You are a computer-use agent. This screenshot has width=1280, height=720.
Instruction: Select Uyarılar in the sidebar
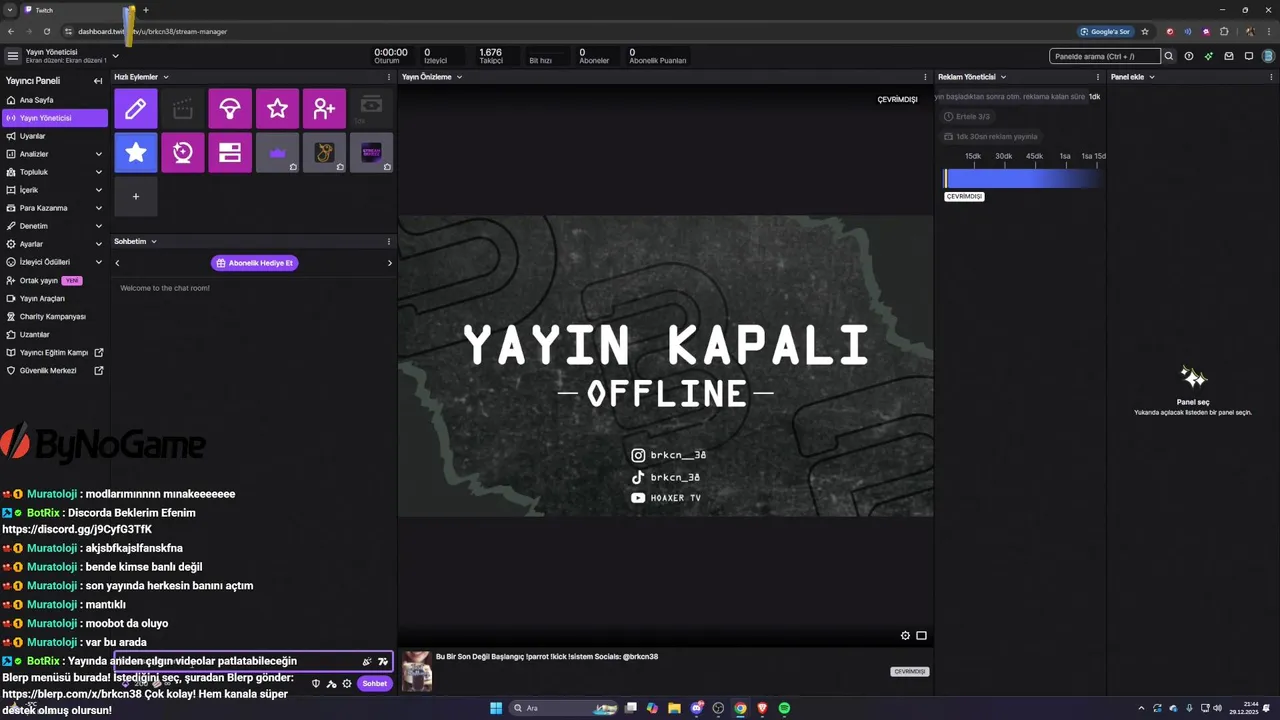point(54,136)
